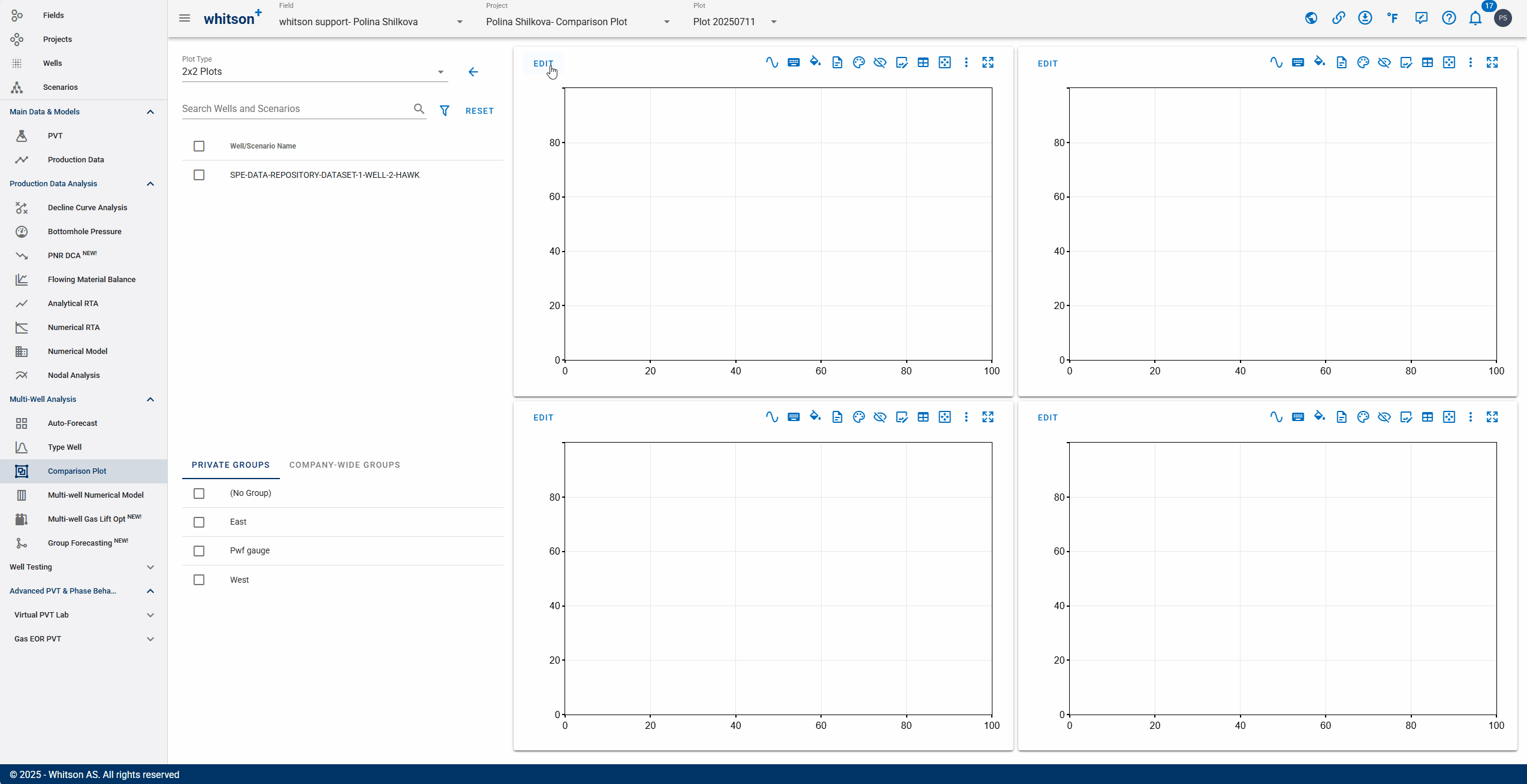
Task: Open the Plot Type 2x2 Plots dropdown
Action: [x=315, y=71]
